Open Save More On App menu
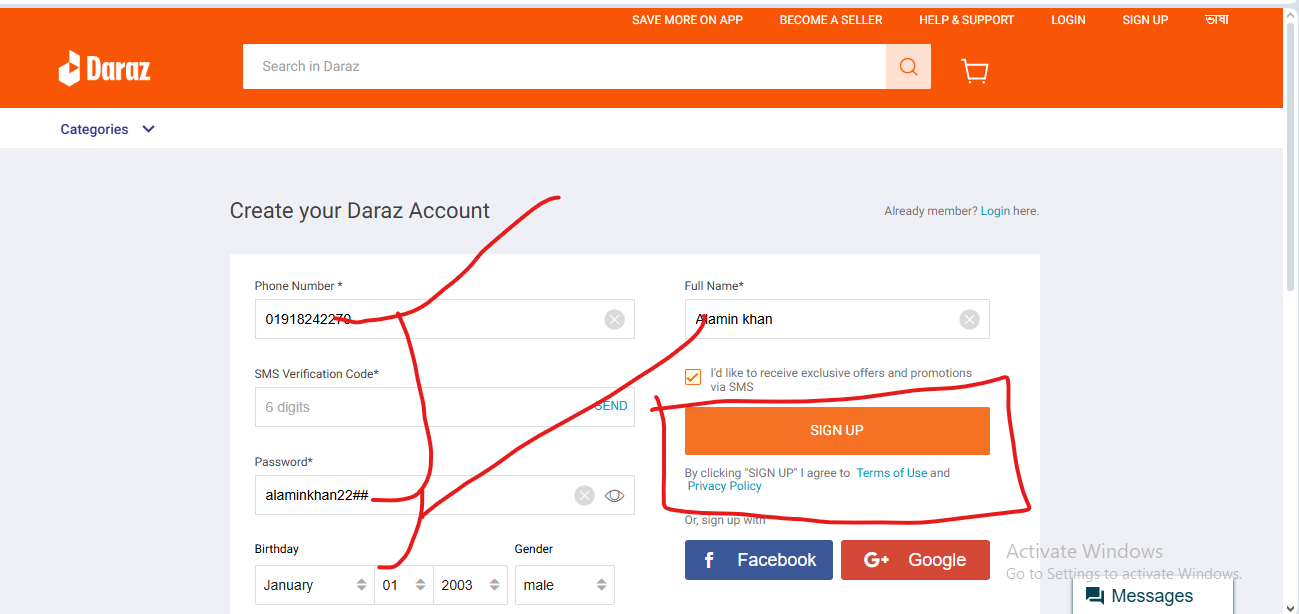The image size is (1299, 614). pyautogui.click(x=687, y=20)
